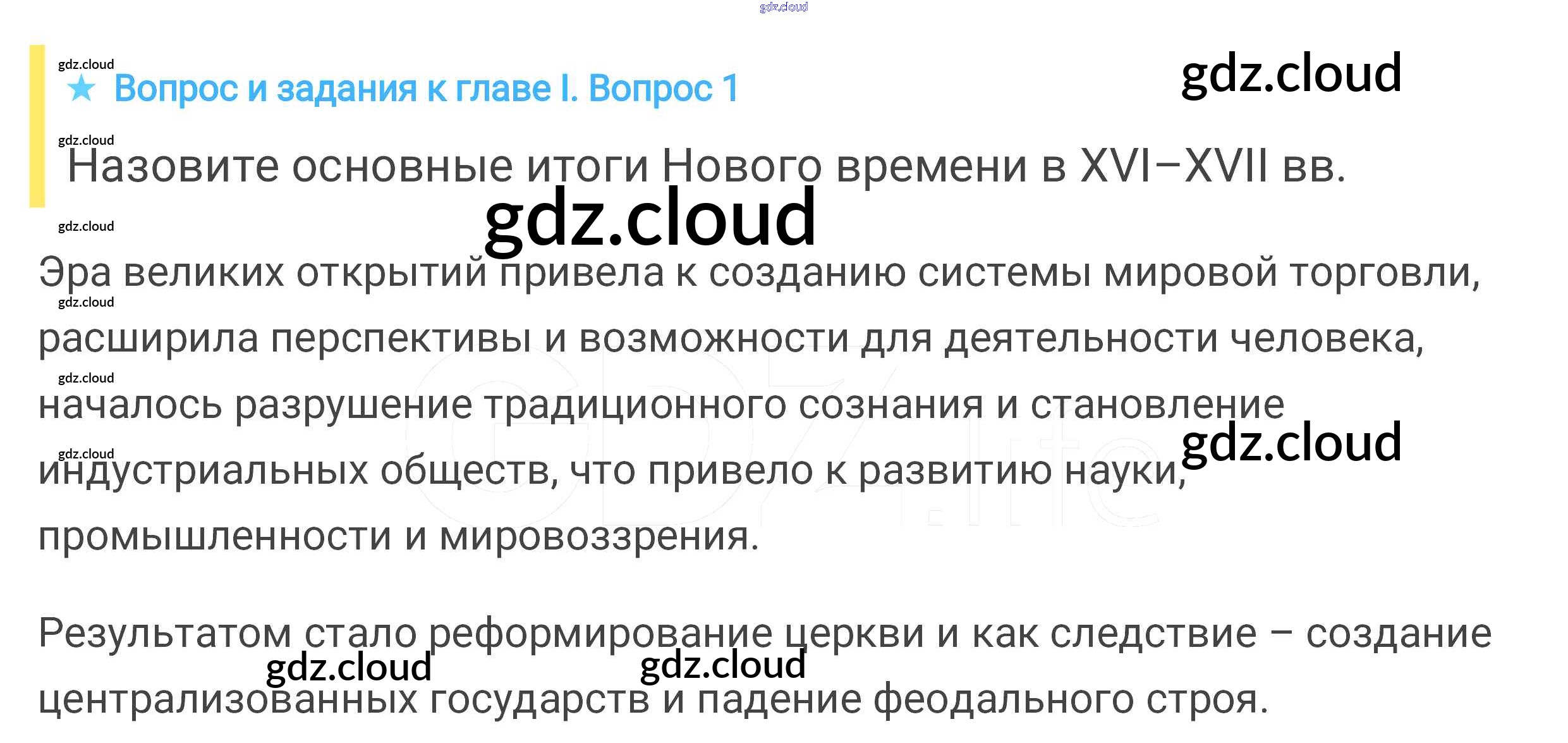Click small gdz.cloud label above 'Назовите'
Viewport: 1568px width, 743px height.
(86, 140)
